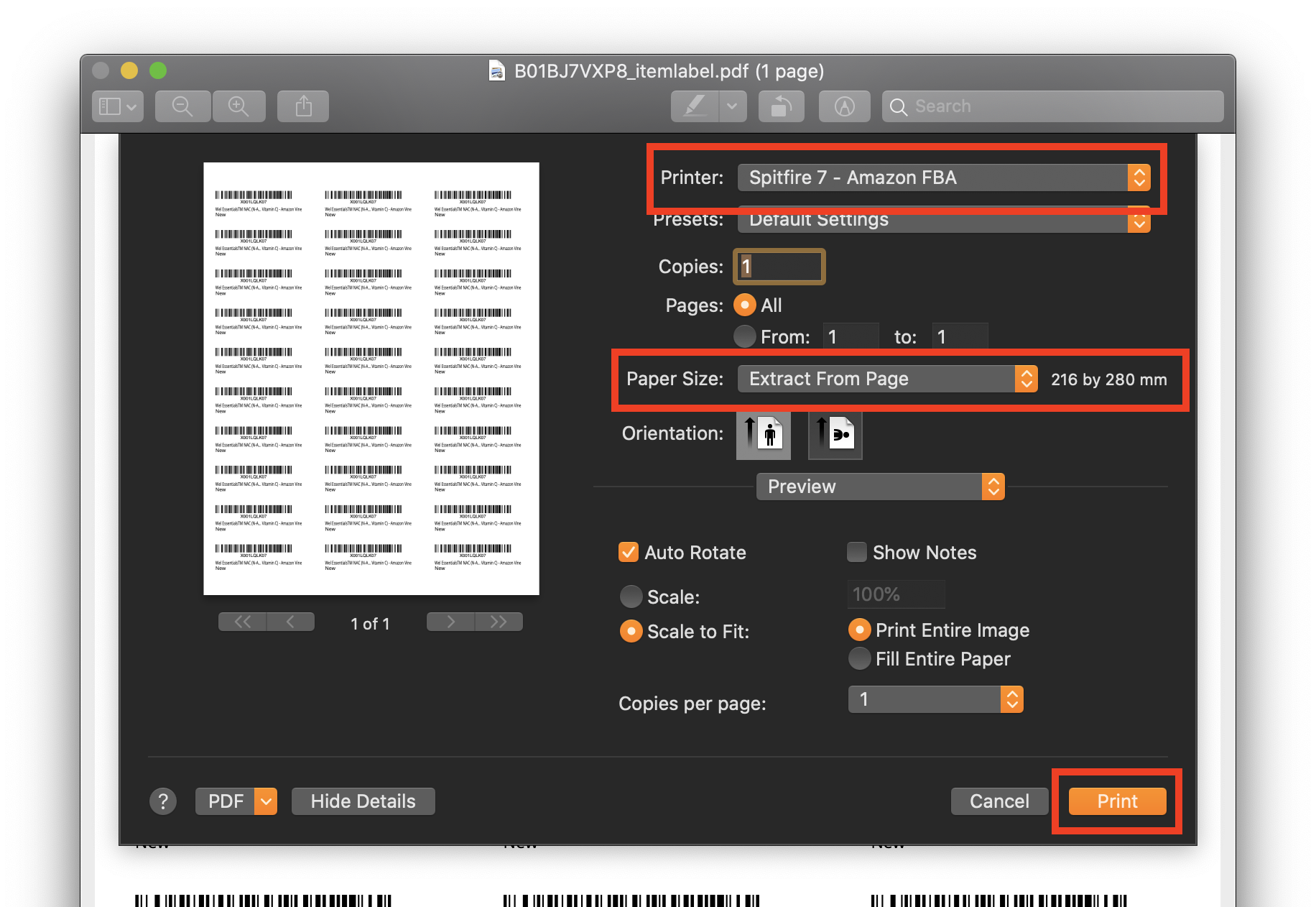
Task: Choose portrait orientation icon
Action: pyautogui.click(x=764, y=435)
